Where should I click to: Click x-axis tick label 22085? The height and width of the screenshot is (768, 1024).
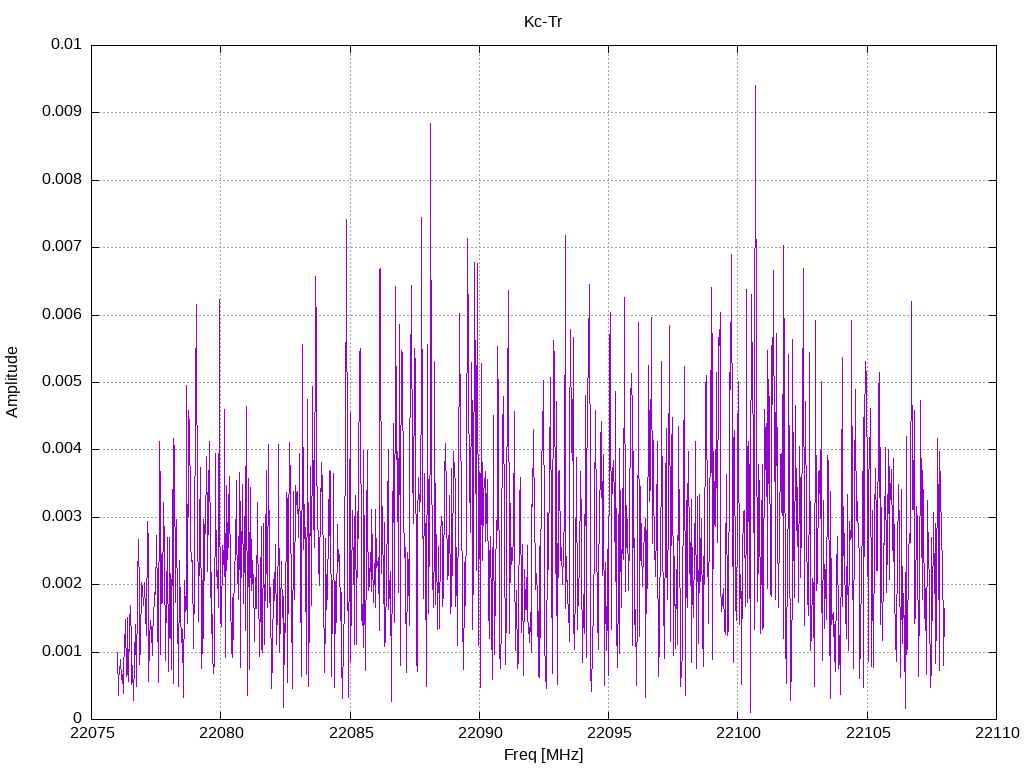[350, 733]
